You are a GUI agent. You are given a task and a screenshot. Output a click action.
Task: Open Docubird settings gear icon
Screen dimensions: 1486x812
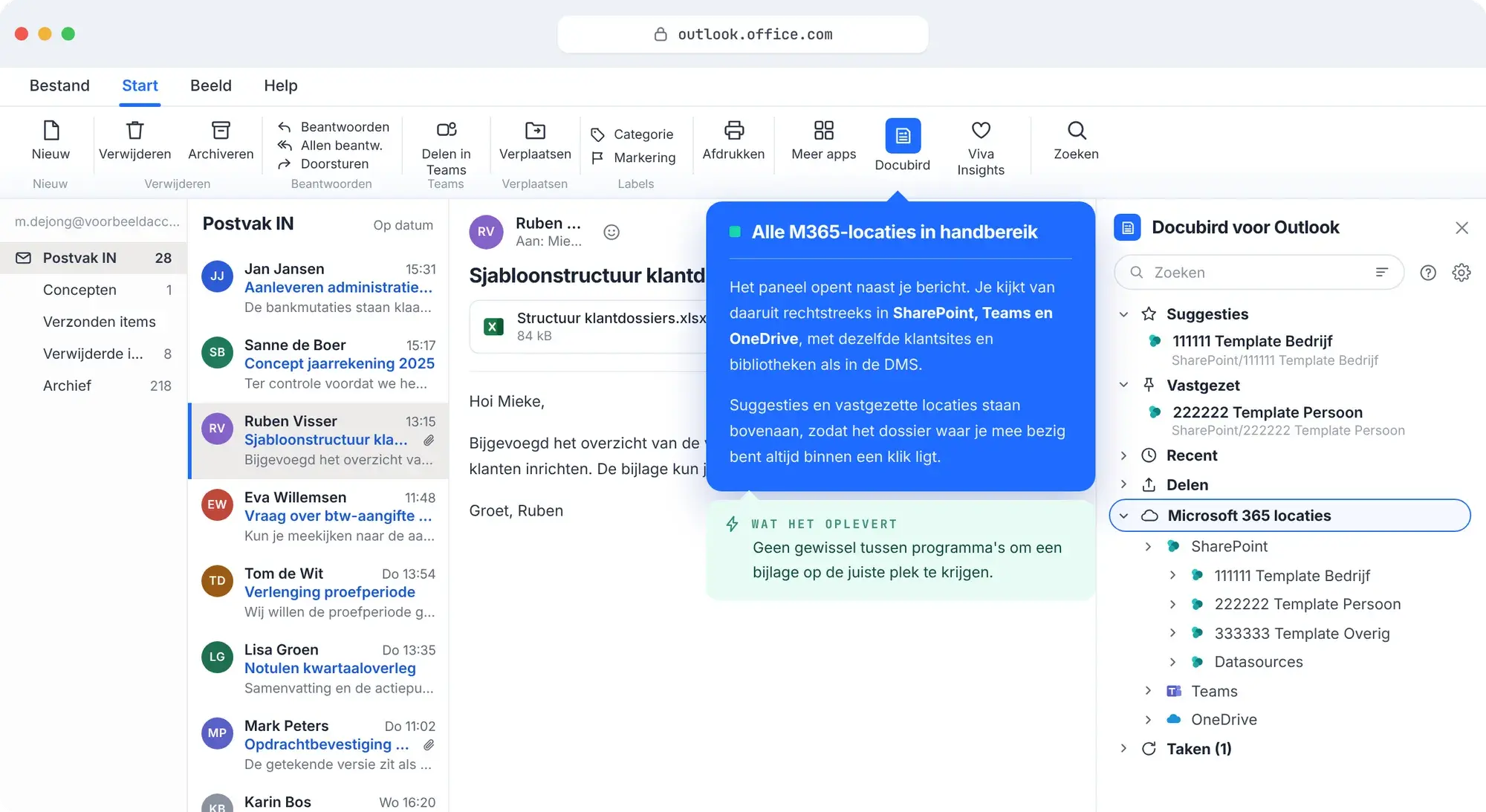tap(1461, 273)
